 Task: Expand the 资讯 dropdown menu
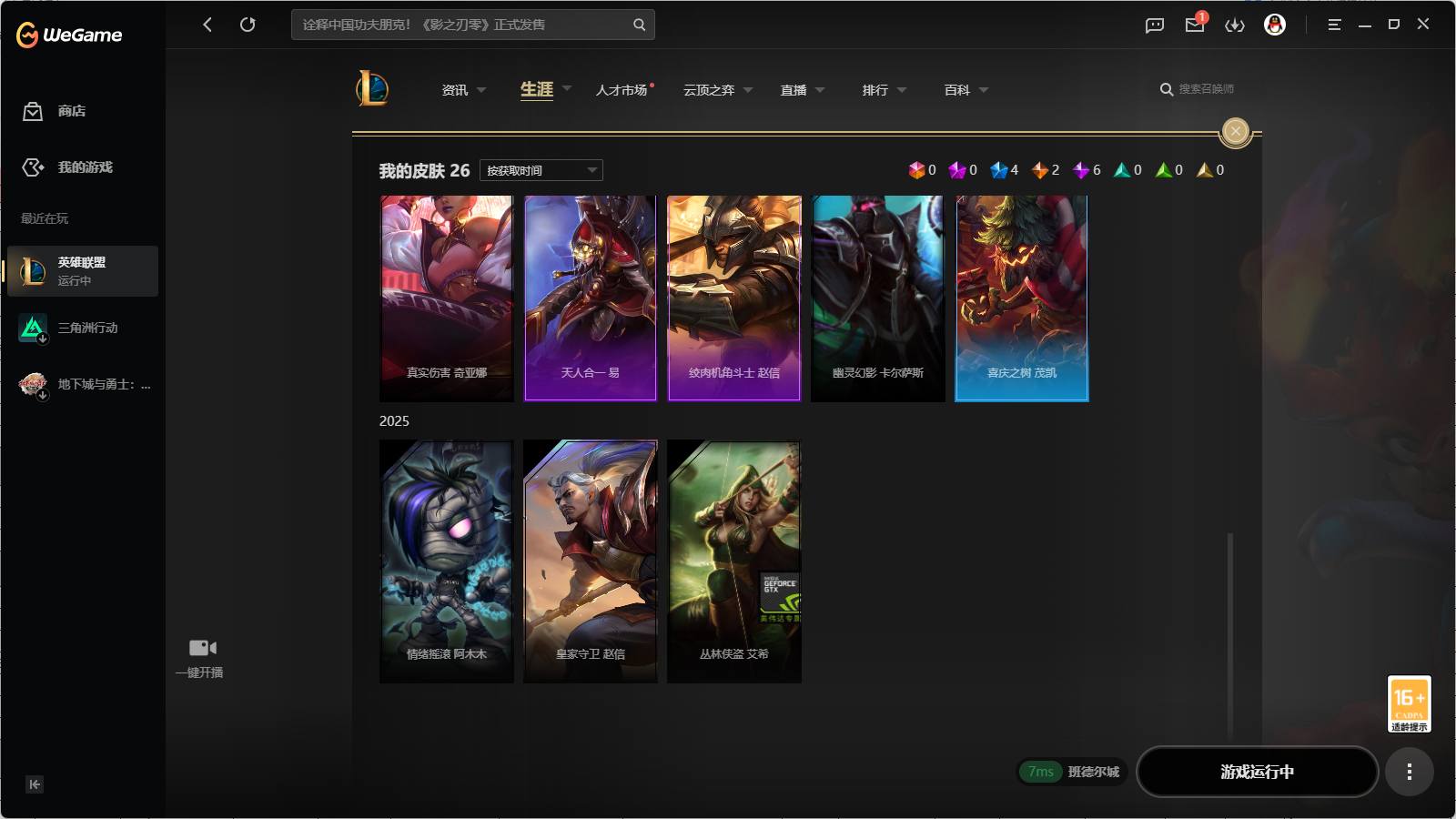(x=481, y=90)
